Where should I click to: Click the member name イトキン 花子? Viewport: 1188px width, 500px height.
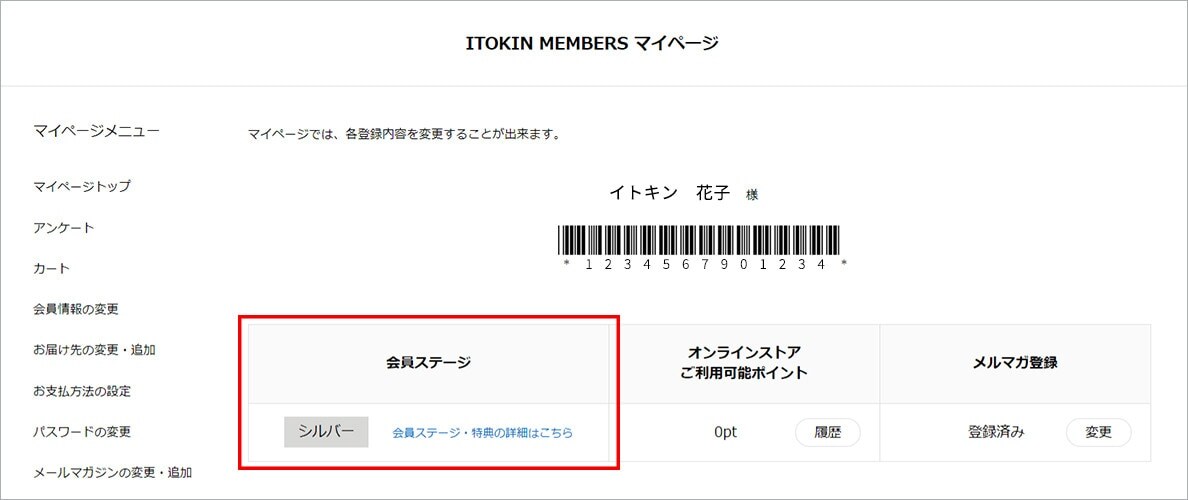(x=670, y=193)
